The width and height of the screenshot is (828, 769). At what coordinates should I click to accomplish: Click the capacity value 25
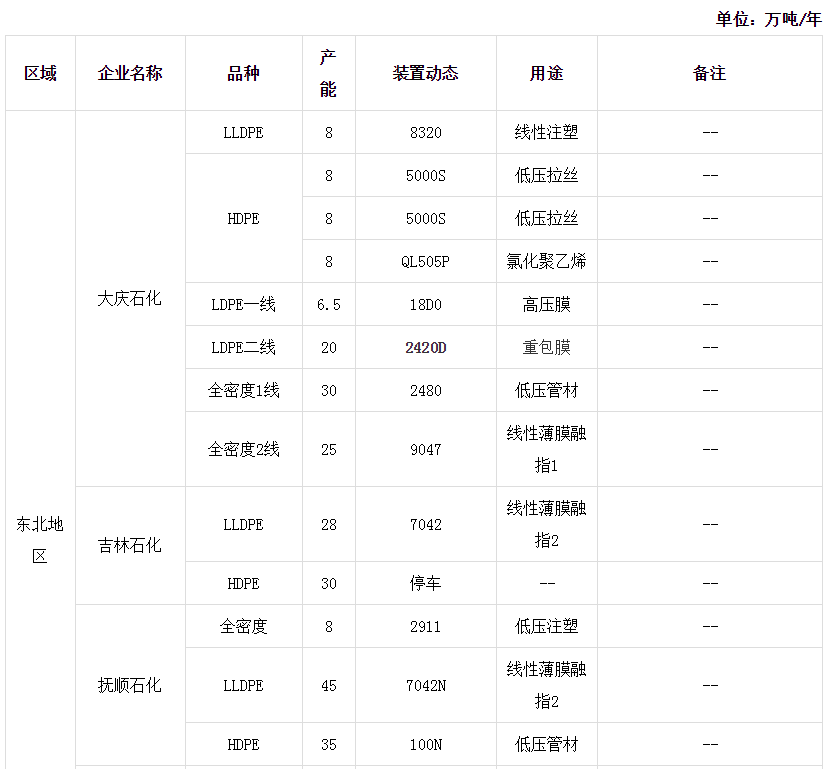point(328,449)
